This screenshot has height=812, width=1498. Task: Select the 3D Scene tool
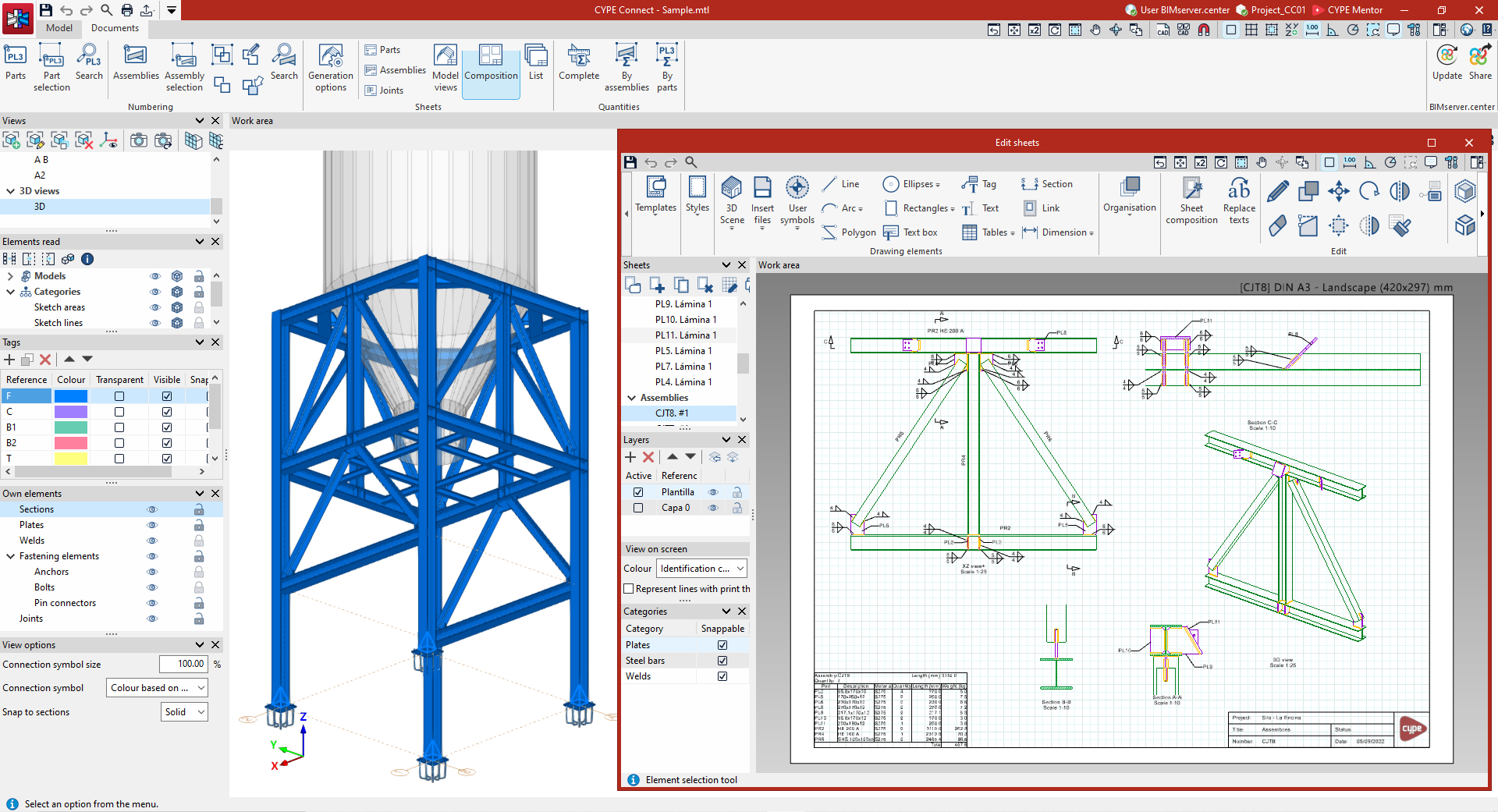pos(731,200)
